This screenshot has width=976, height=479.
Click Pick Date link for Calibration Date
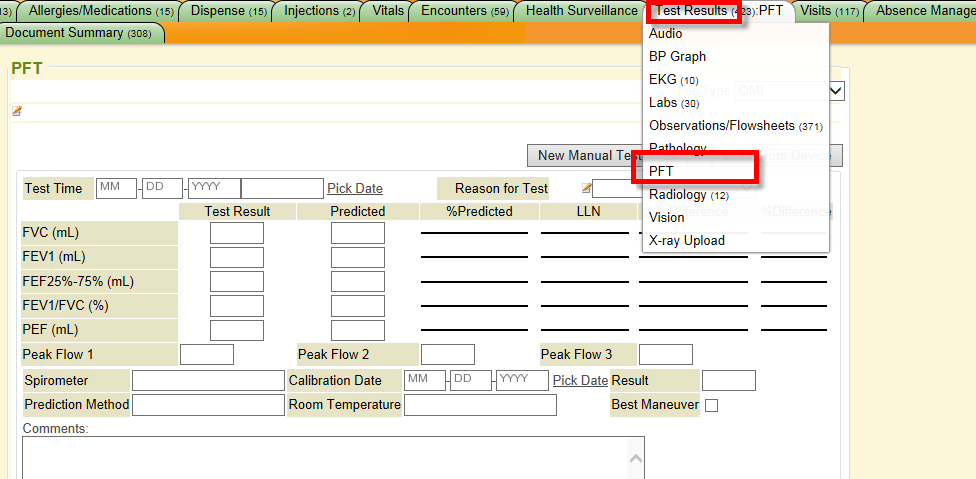[580, 380]
